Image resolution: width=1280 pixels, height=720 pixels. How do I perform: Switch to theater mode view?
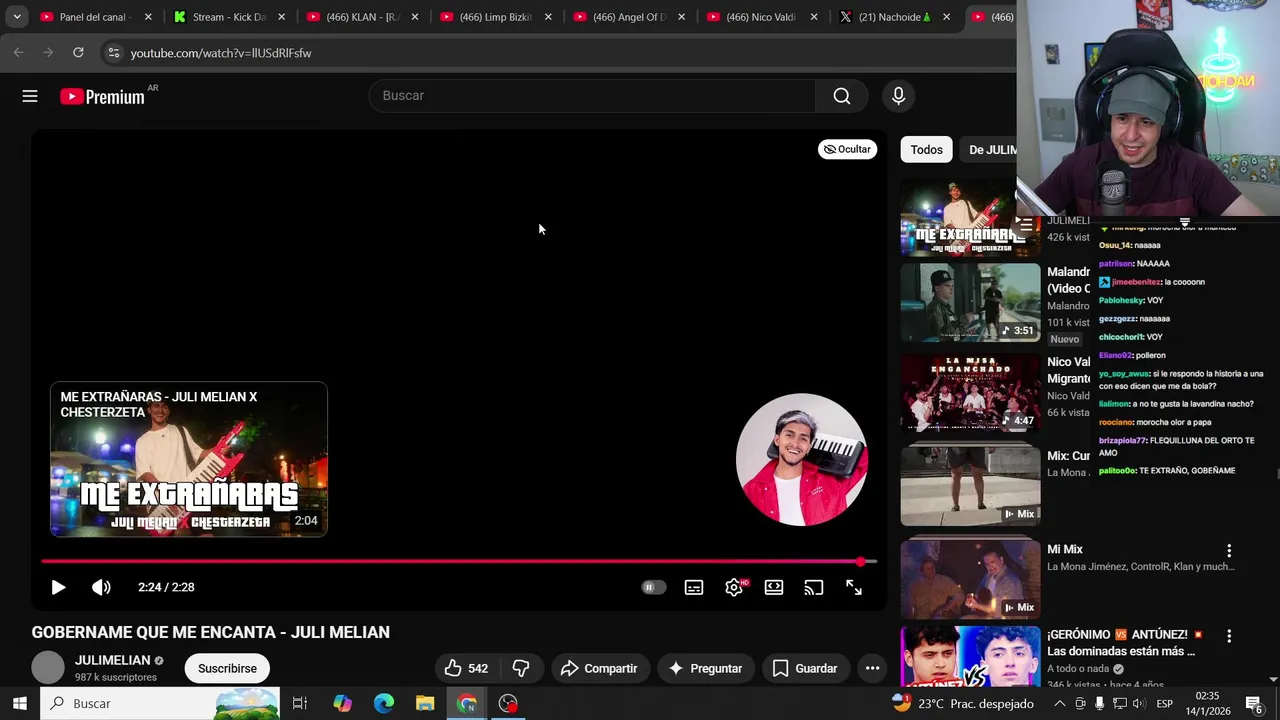pos(773,587)
